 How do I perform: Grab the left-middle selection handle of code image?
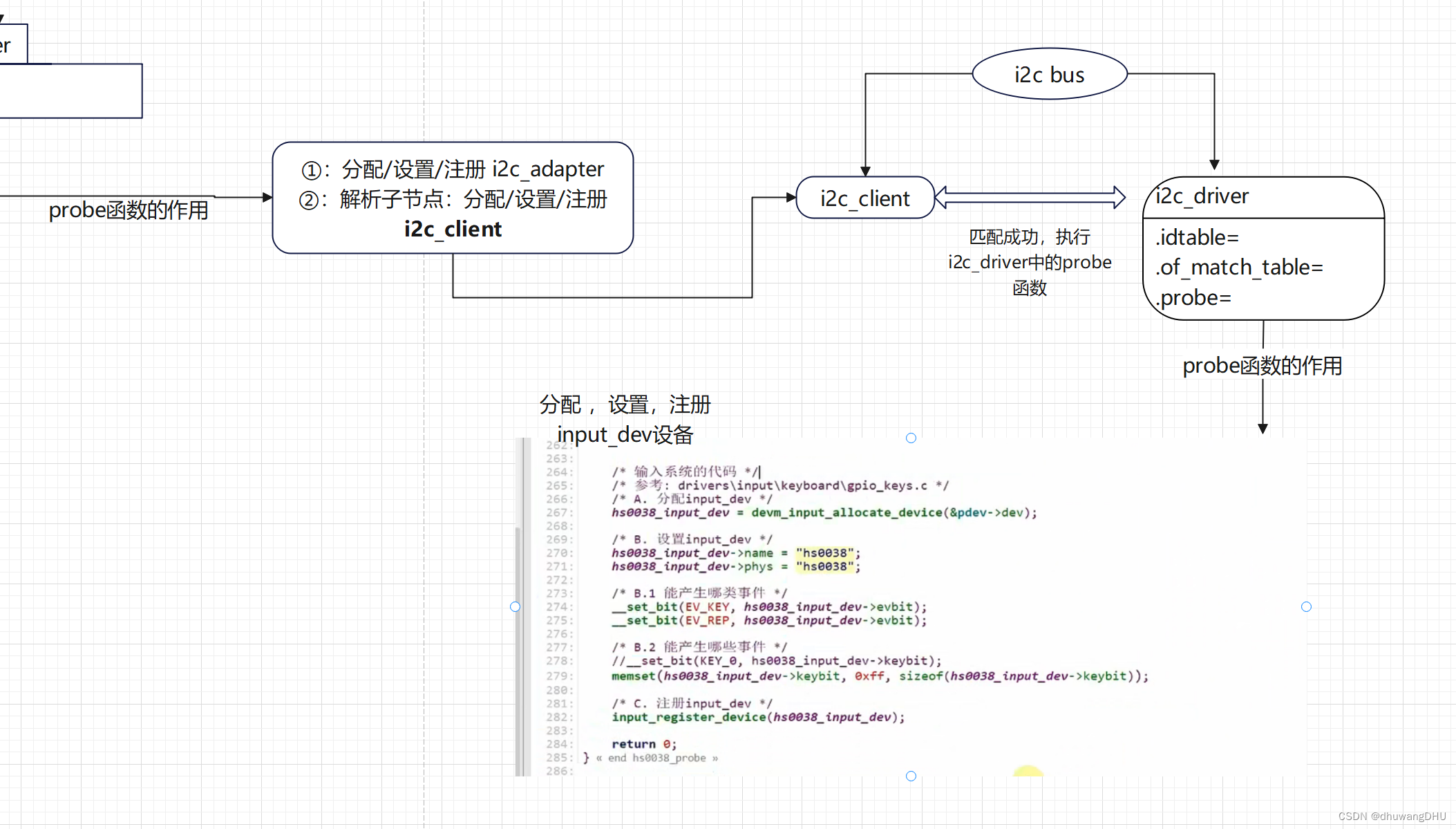(515, 606)
